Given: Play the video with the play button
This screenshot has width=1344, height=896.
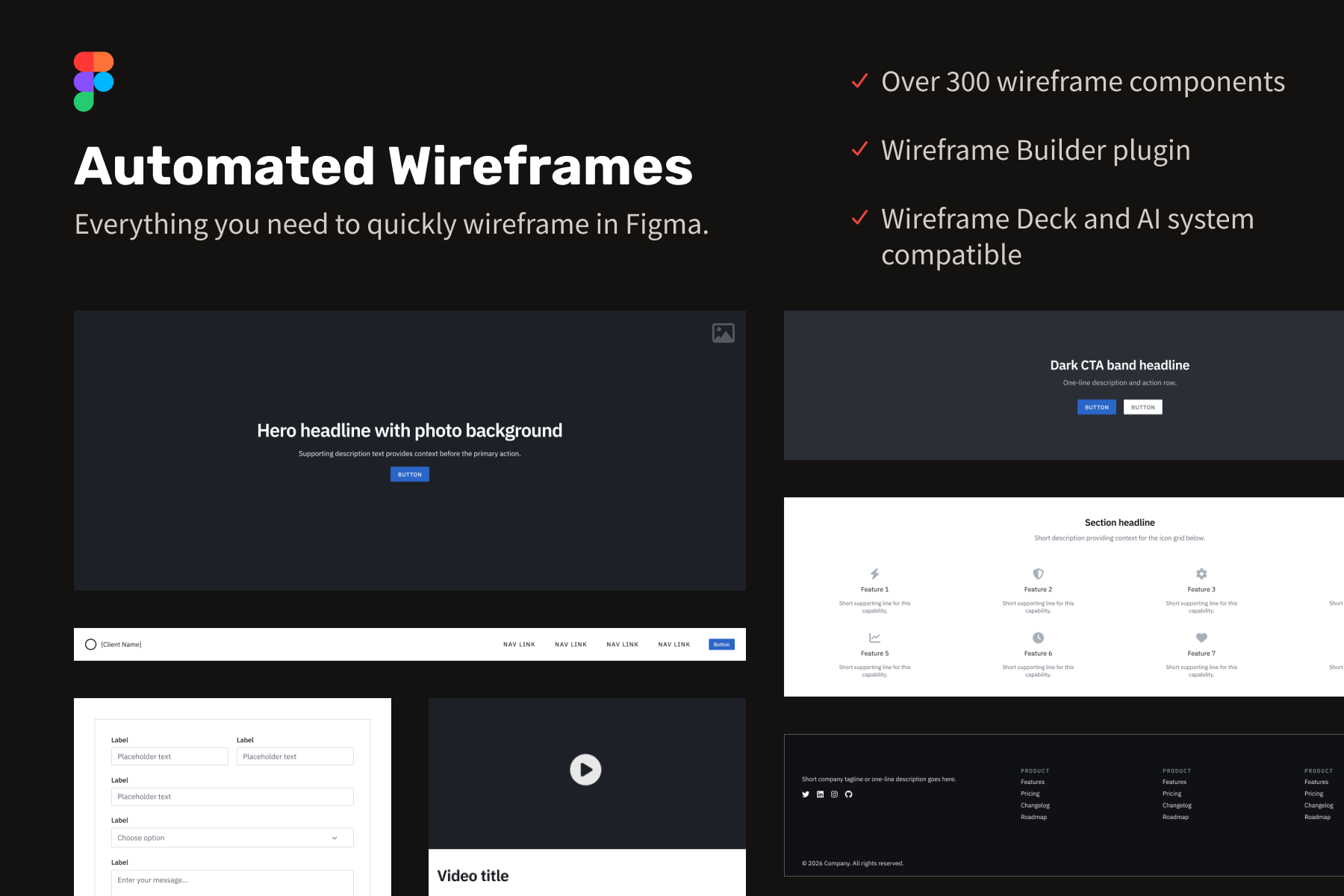Looking at the screenshot, I should 585,770.
